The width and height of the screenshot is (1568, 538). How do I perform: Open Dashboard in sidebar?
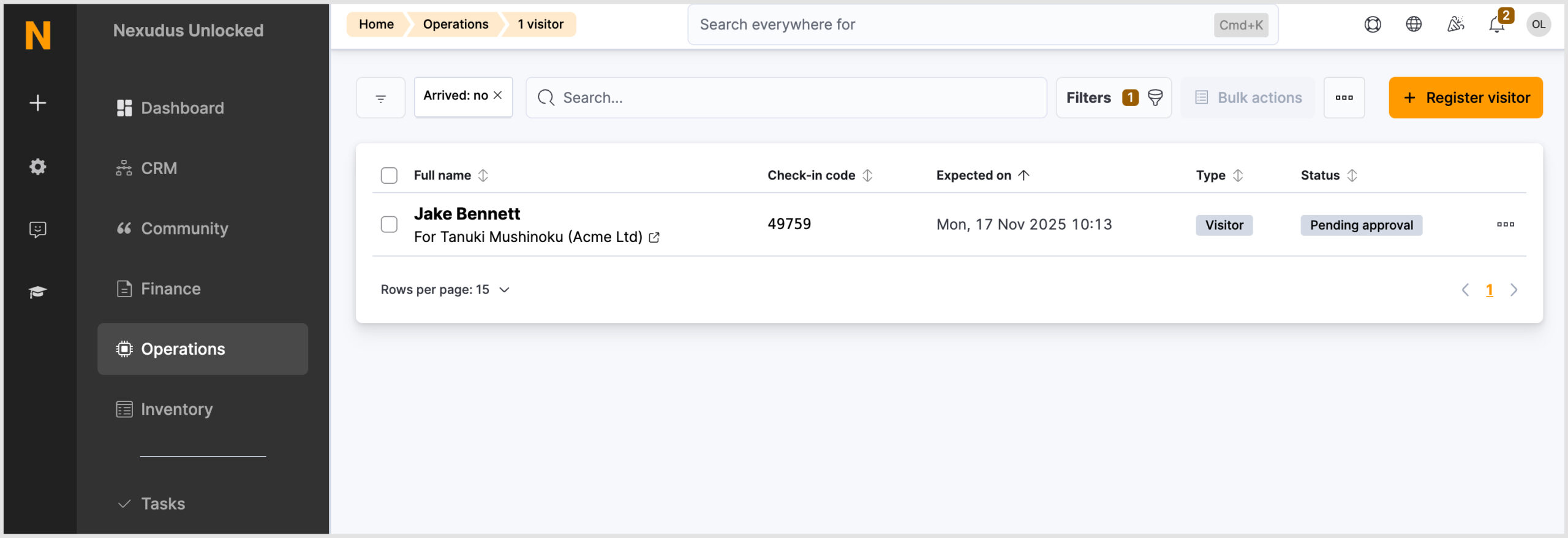pos(203,108)
